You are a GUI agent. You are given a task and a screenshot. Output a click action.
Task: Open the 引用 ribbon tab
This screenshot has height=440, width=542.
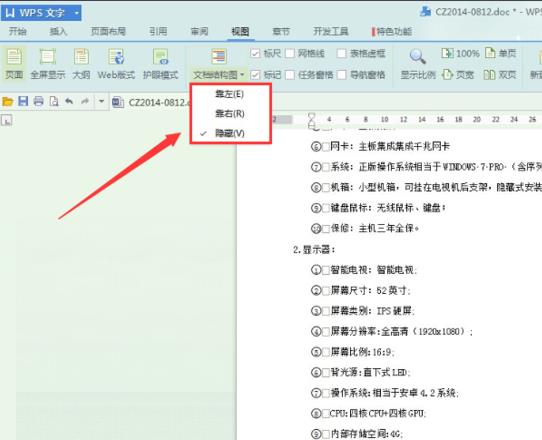click(158, 31)
